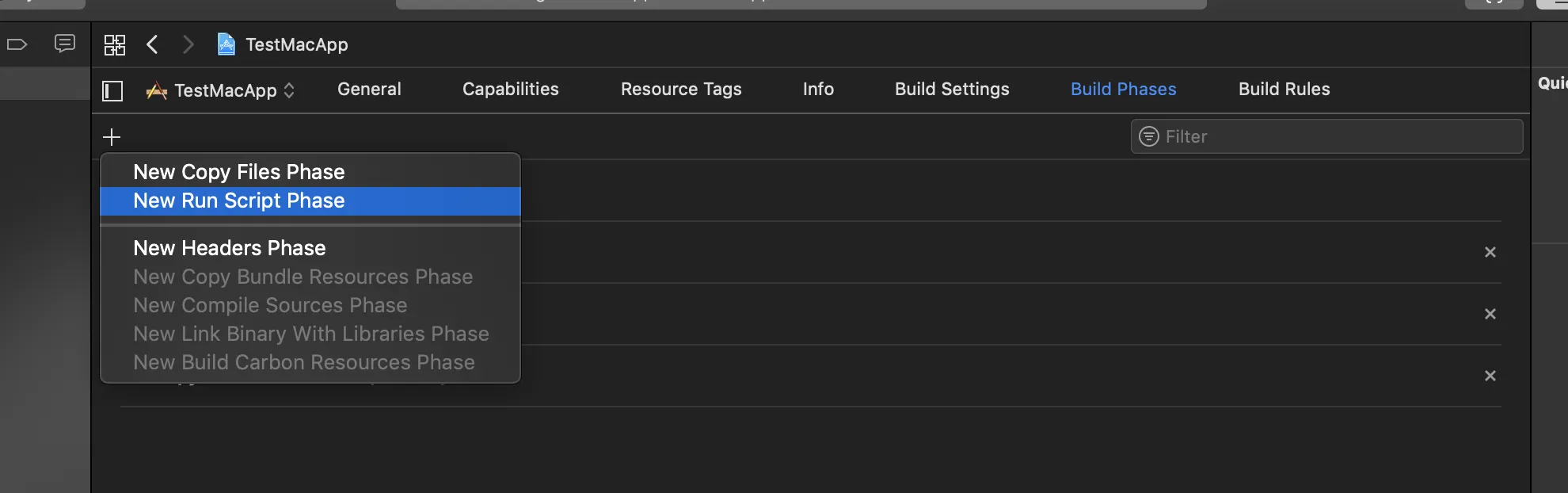This screenshot has height=493, width=1568.
Task: Go forward with the right chevron
Action: point(188,44)
